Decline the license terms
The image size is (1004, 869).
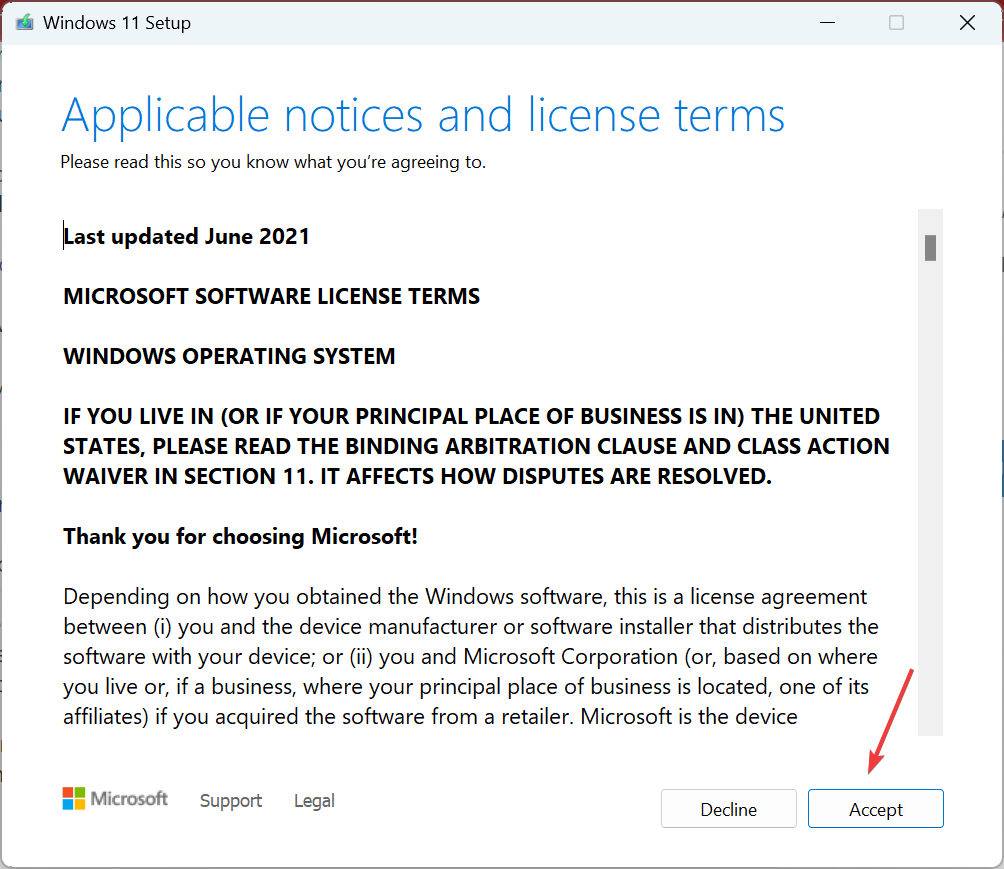729,809
